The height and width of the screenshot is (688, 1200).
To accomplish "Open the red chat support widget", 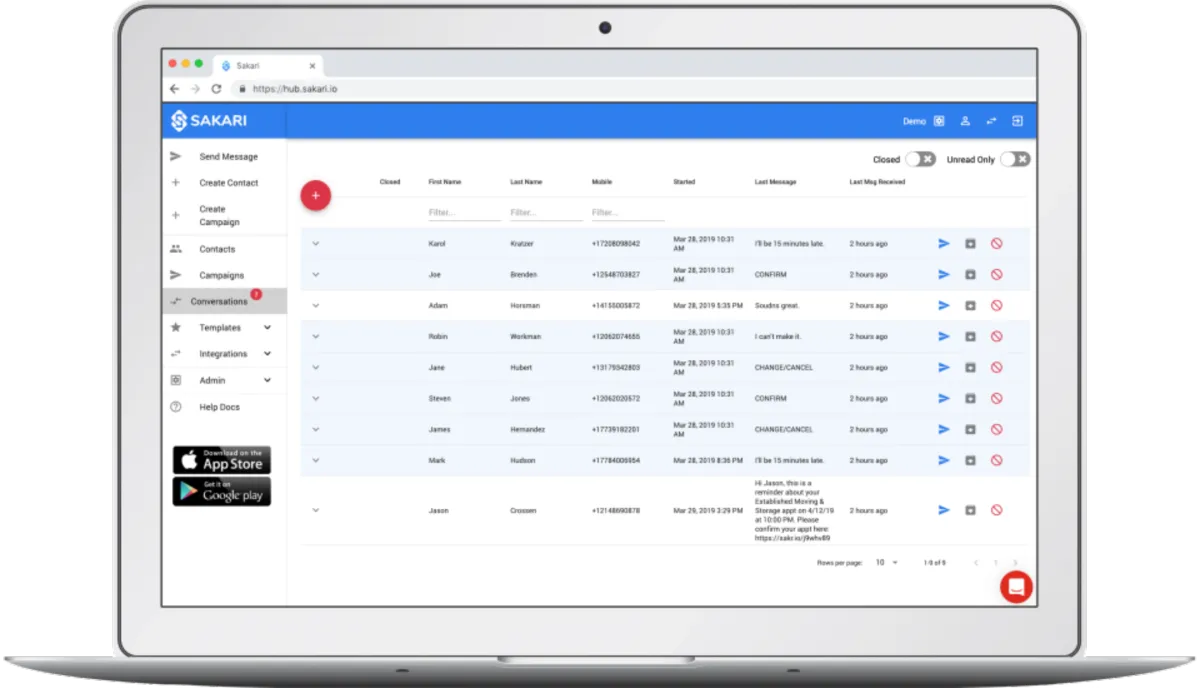I will tap(1016, 587).
